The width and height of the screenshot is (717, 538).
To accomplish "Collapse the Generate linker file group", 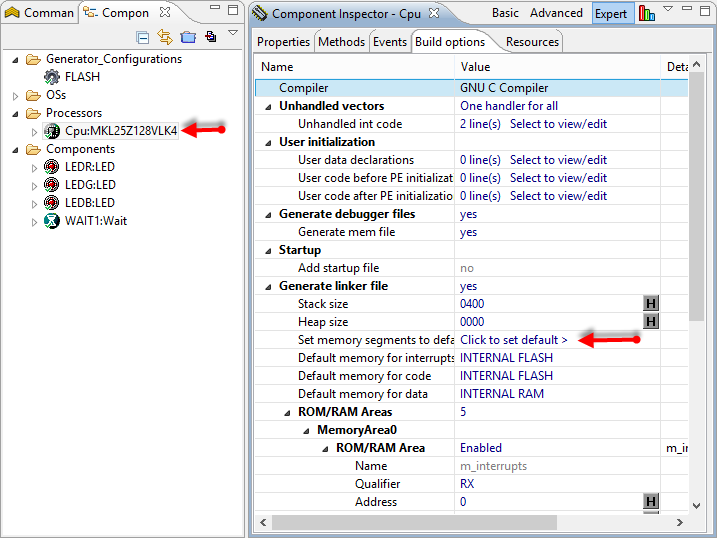I will 270,287.
